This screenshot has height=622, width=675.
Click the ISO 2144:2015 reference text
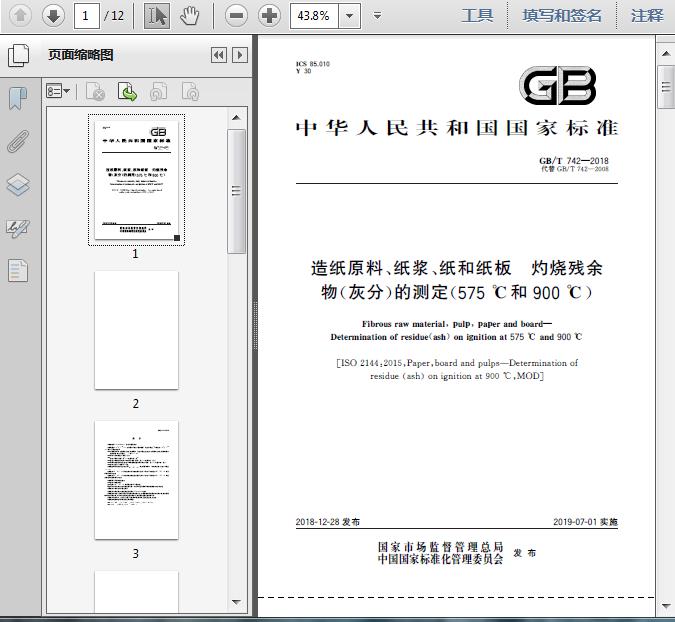click(x=457, y=369)
